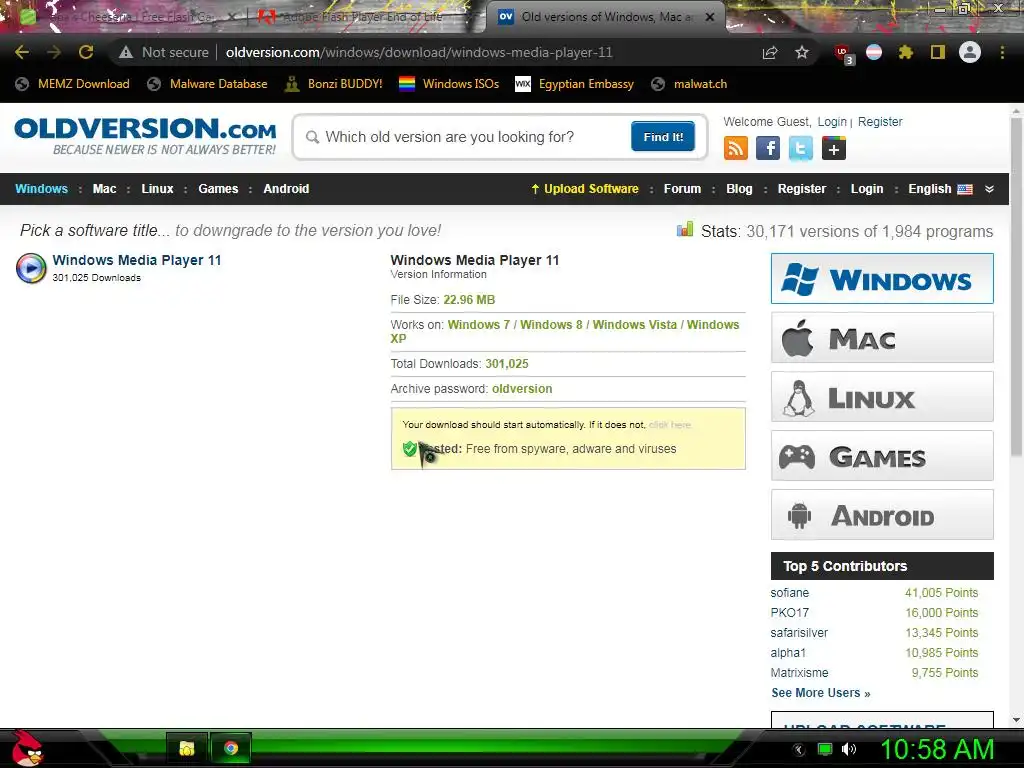
Task: Share this page via share icon
Action: point(770,52)
